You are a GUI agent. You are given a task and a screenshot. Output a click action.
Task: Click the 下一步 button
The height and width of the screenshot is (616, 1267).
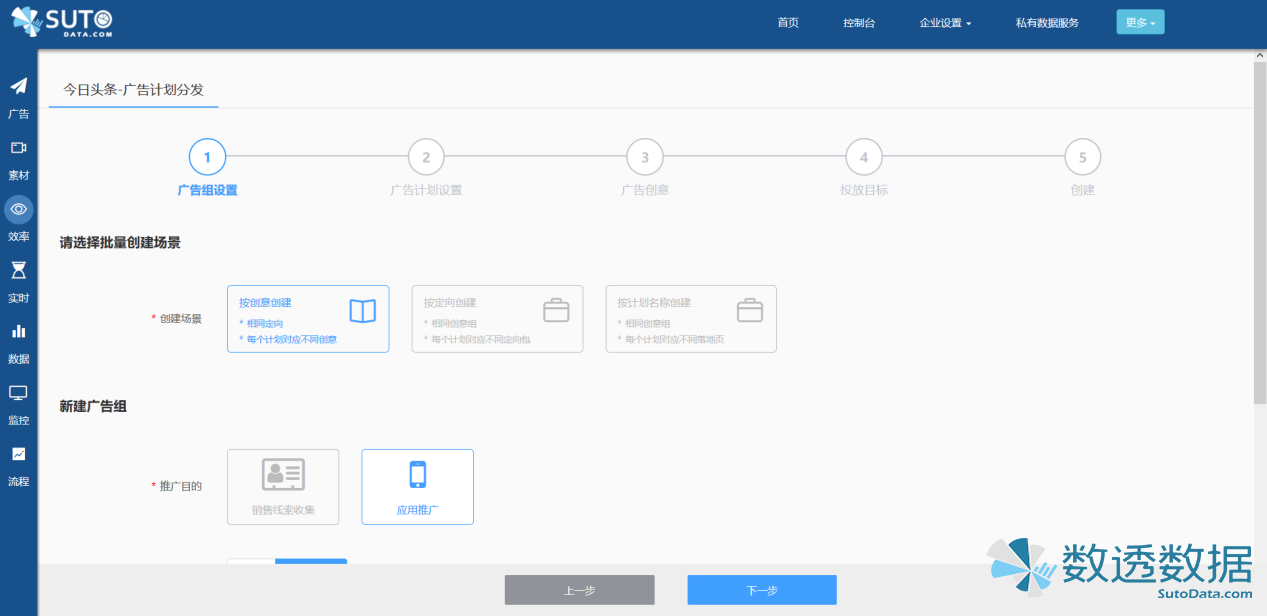(761, 590)
